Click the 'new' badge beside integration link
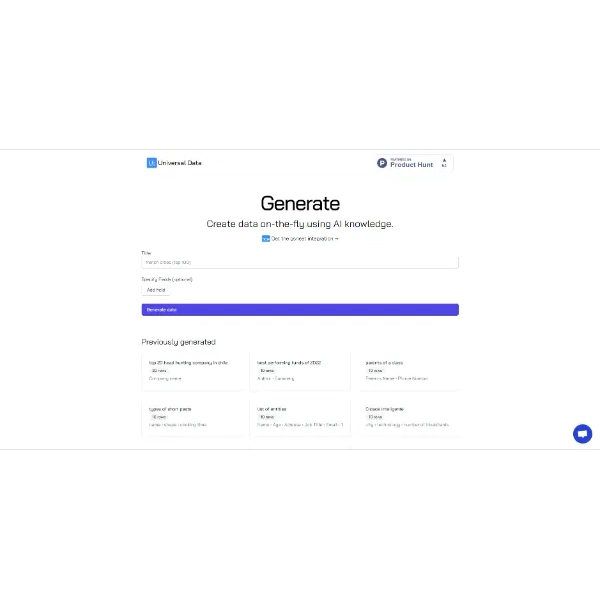600x600 pixels. click(x=266, y=239)
